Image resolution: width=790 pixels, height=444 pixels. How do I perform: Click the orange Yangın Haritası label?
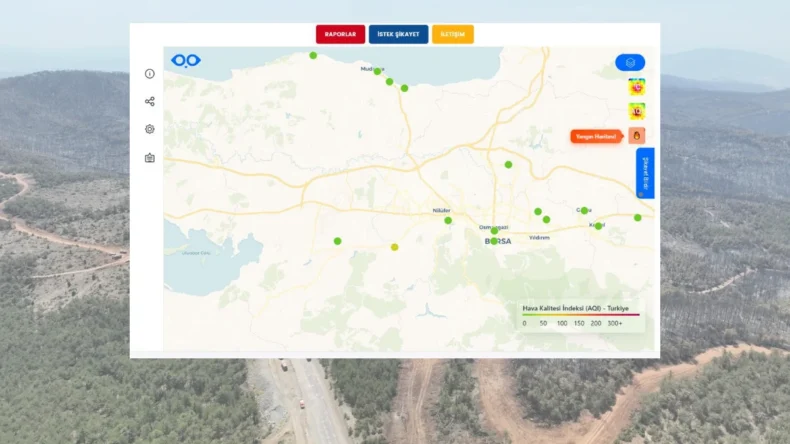[596, 136]
